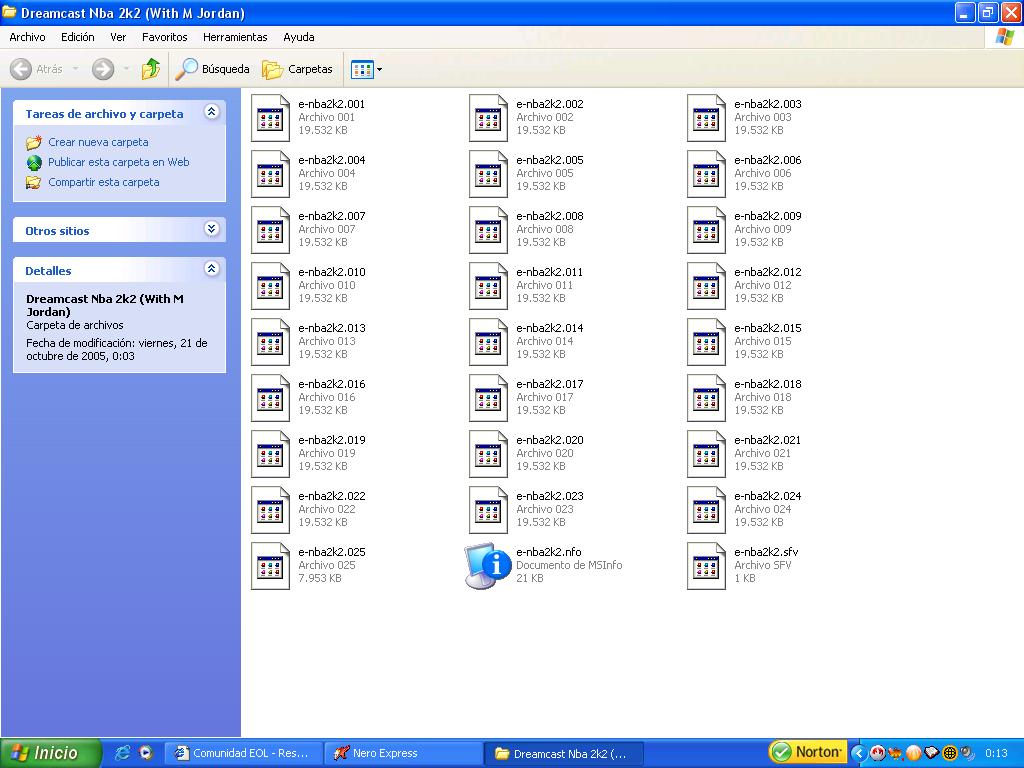1024x768 pixels.
Task: Select file icon of e-nba2k2.005
Action: [x=488, y=174]
